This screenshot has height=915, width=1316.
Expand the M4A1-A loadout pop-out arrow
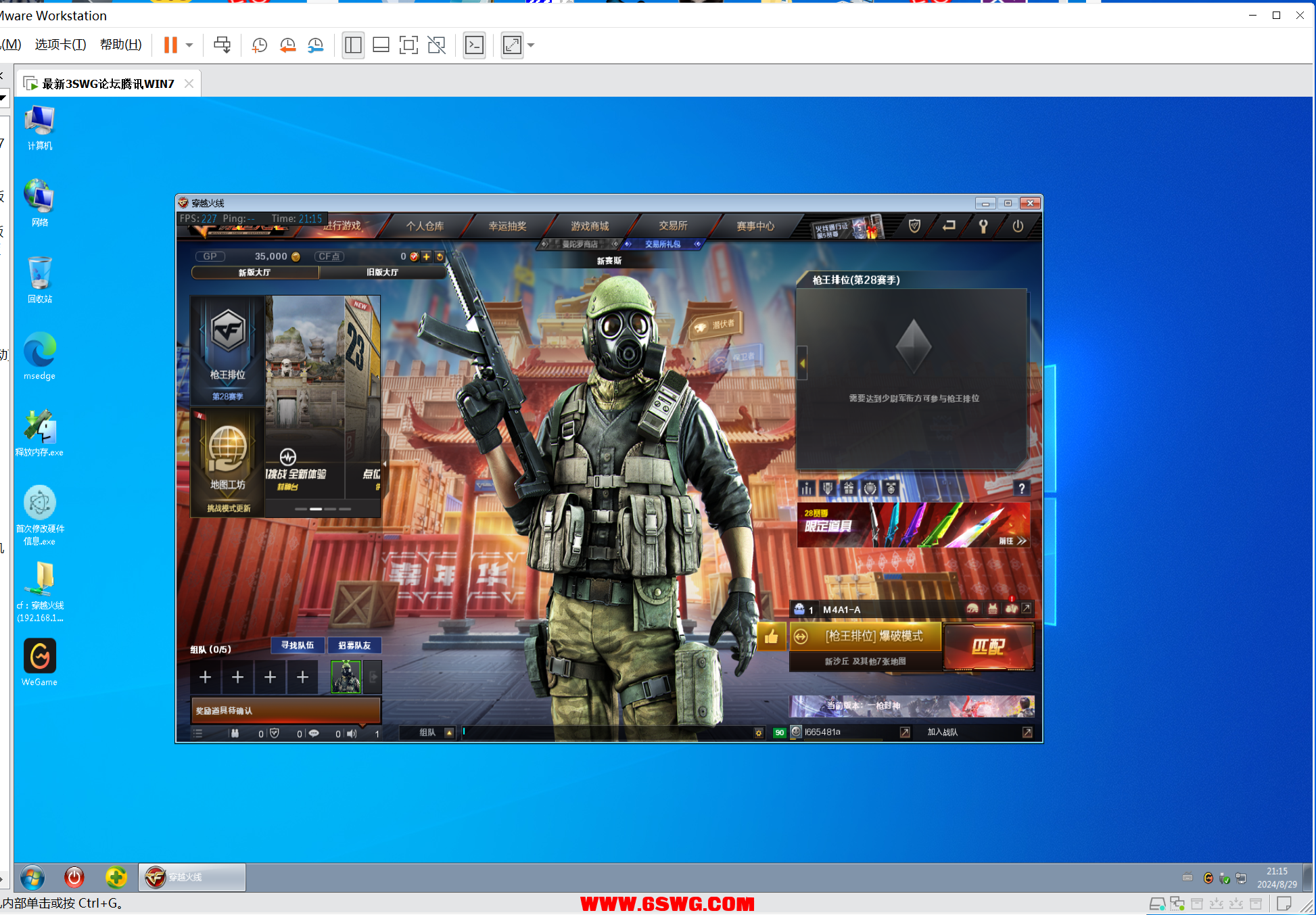coord(1027,609)
